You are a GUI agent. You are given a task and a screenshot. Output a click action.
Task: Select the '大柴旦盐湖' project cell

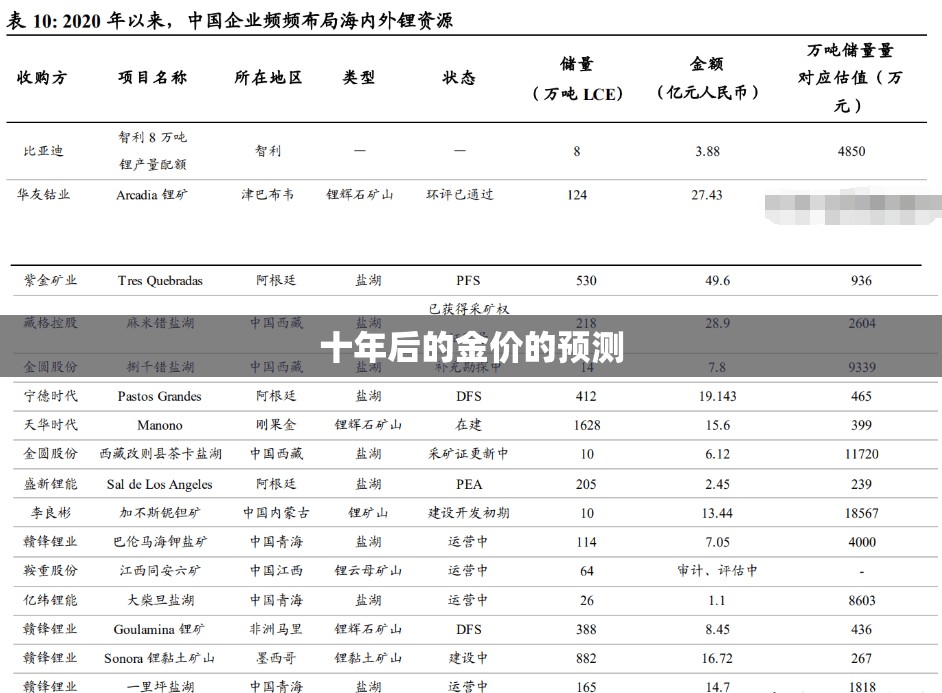160,600
